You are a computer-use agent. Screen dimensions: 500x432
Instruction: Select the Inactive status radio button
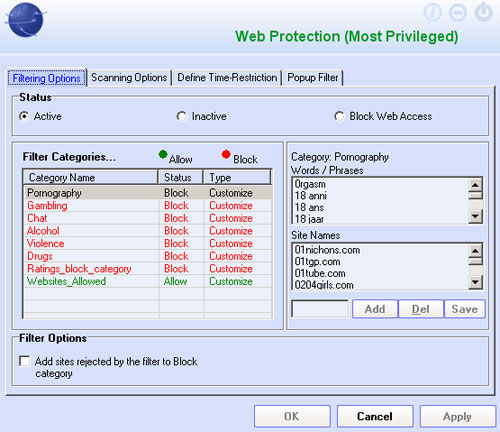pyautogui.click(x=182, y=116)
